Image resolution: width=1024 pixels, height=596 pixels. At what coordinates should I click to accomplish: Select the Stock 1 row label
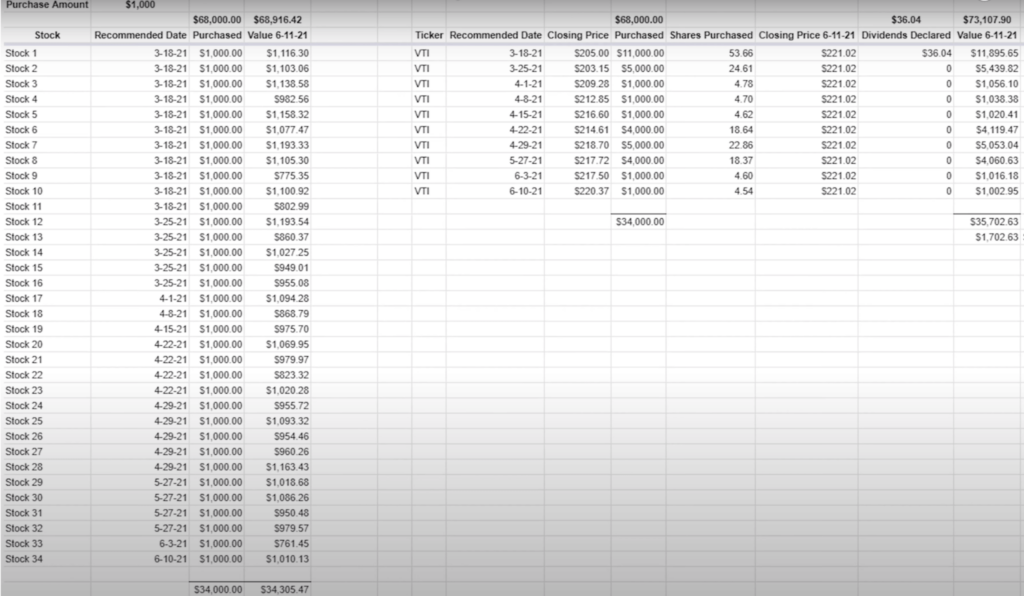tap(22, 53)
